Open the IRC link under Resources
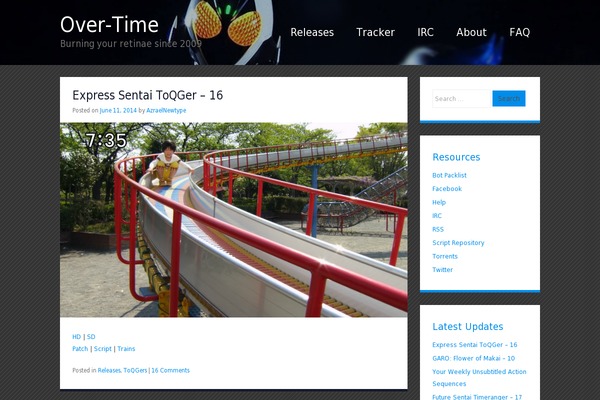Screen dimensions: 600x400 click(x=437, y=216)
